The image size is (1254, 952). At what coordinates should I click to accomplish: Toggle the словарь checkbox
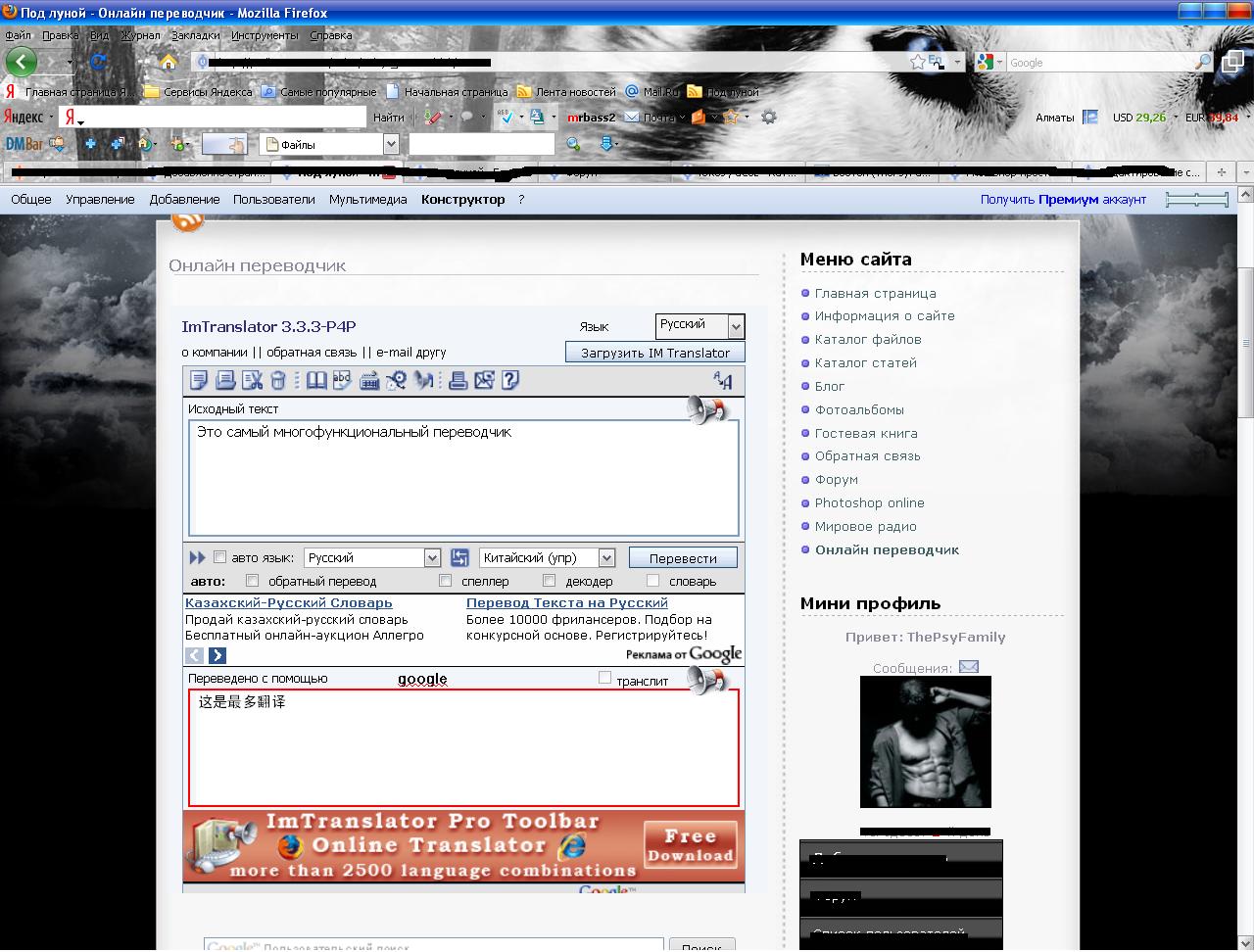[652, 581]
